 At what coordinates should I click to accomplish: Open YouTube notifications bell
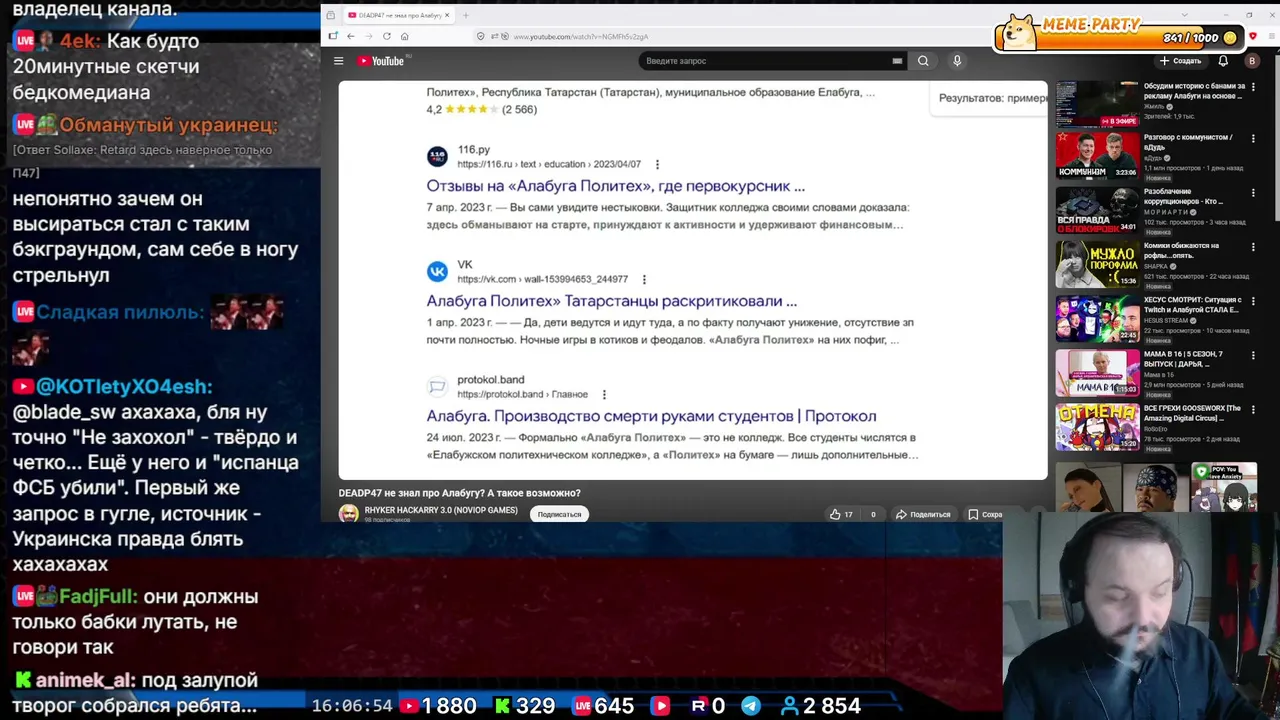pyautogui.click(x=1223, y=61)
